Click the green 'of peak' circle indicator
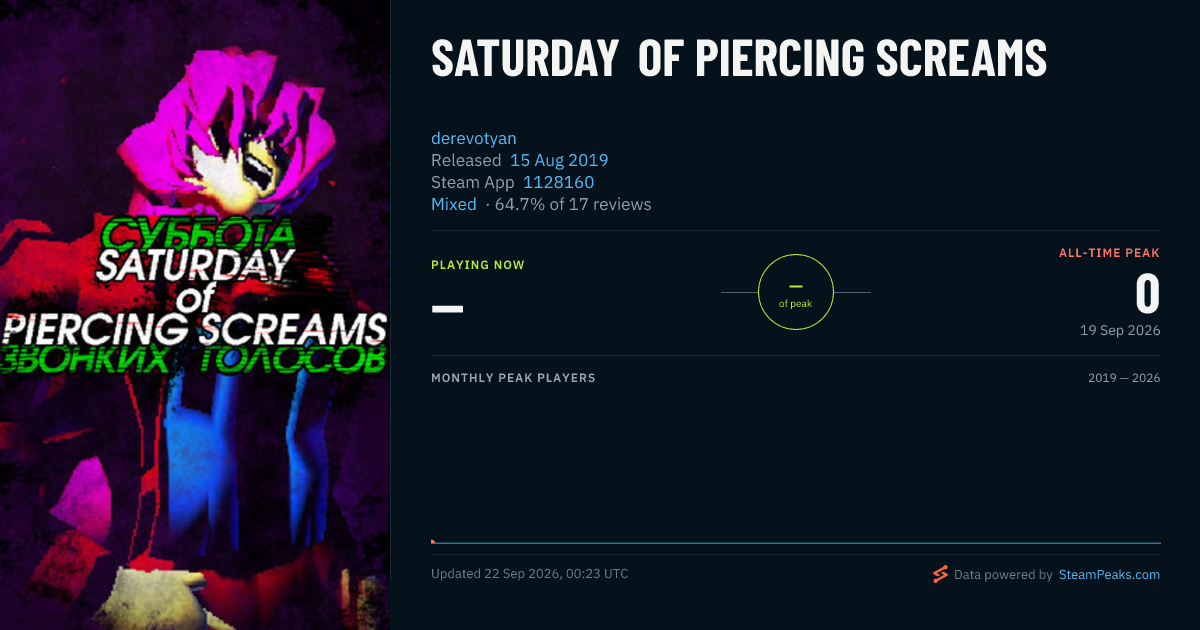The height and width of the screenshot is (630, 1200). [796, 292]
